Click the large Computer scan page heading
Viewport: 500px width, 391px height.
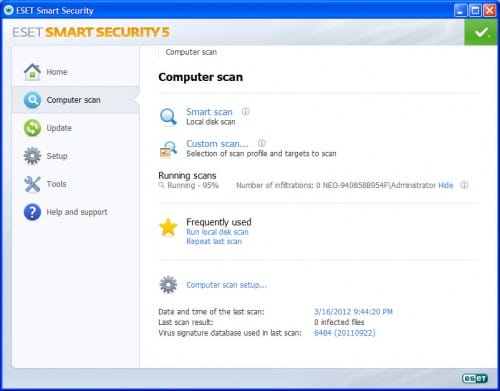coord(200,77)
